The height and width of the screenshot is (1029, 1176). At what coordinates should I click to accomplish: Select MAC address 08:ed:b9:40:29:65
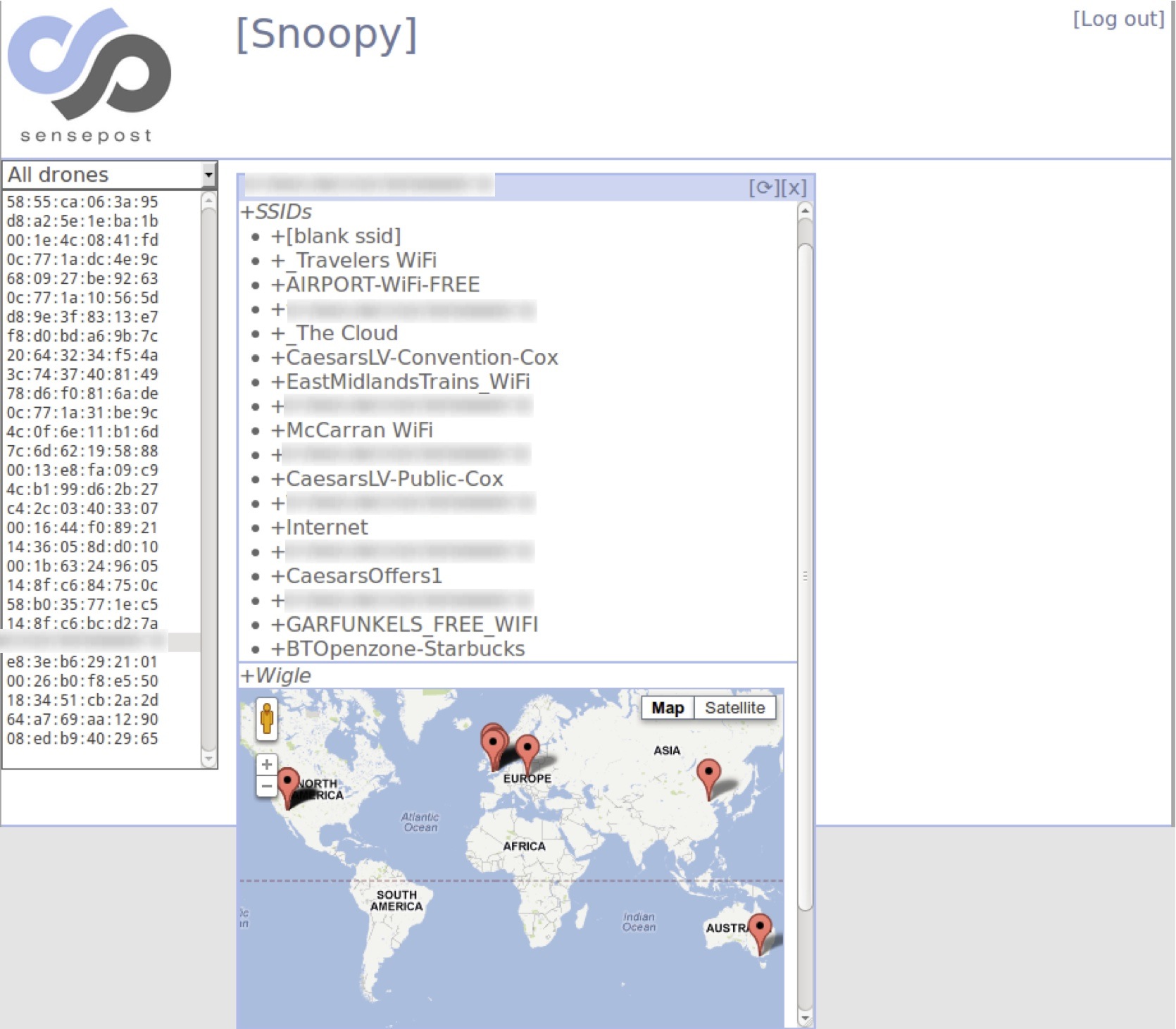point(82,739)
